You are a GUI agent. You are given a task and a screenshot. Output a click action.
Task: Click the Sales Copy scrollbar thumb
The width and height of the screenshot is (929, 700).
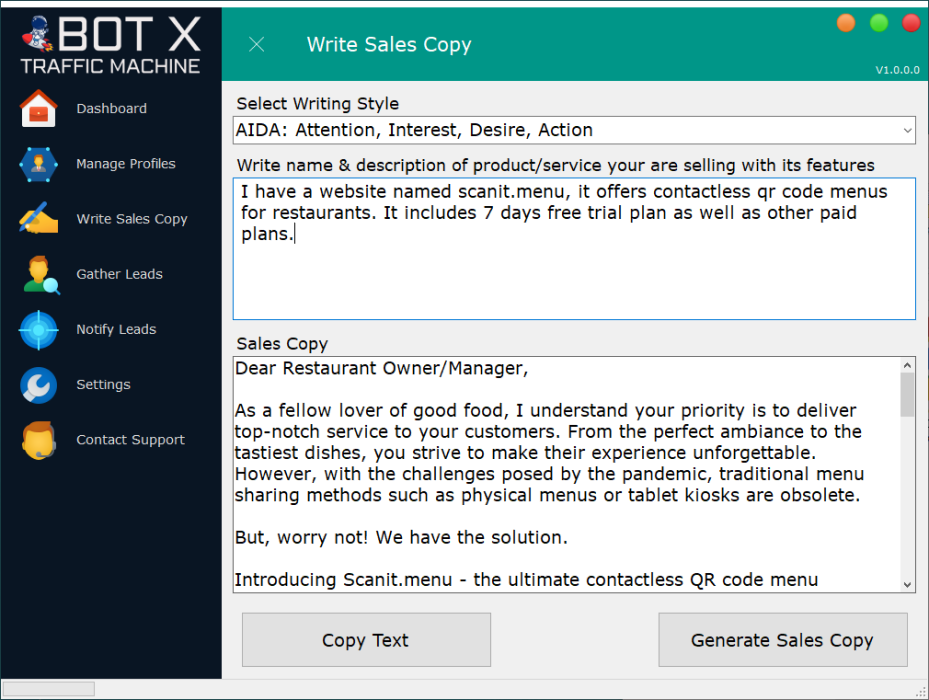[x=907, y=394]
